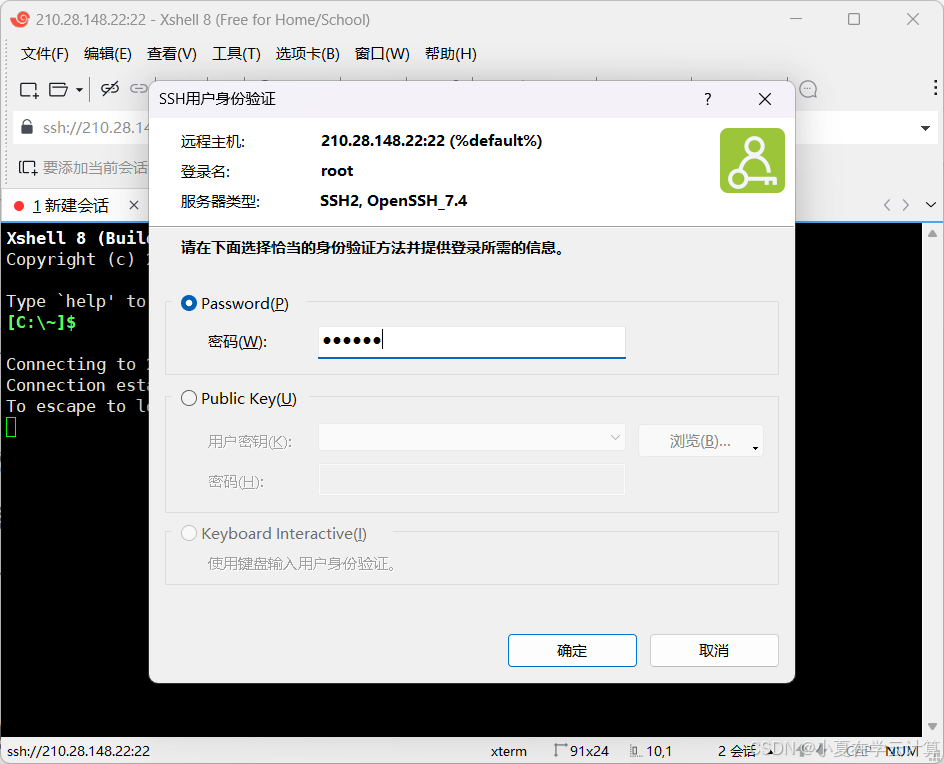Click the Xshell app logo icon

(x=19, y=19)
